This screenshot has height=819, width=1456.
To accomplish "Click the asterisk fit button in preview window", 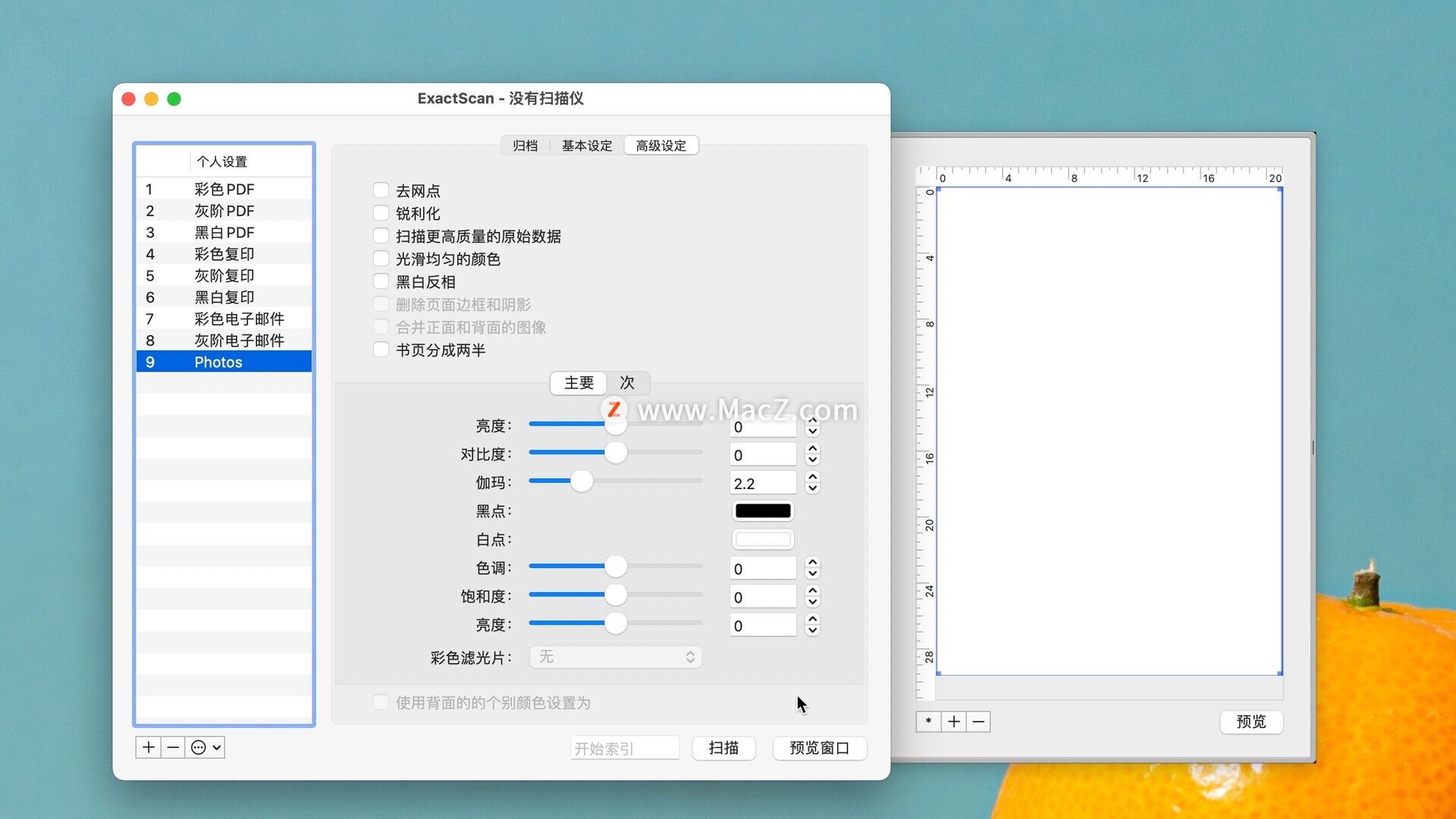I will click(928, 722).
